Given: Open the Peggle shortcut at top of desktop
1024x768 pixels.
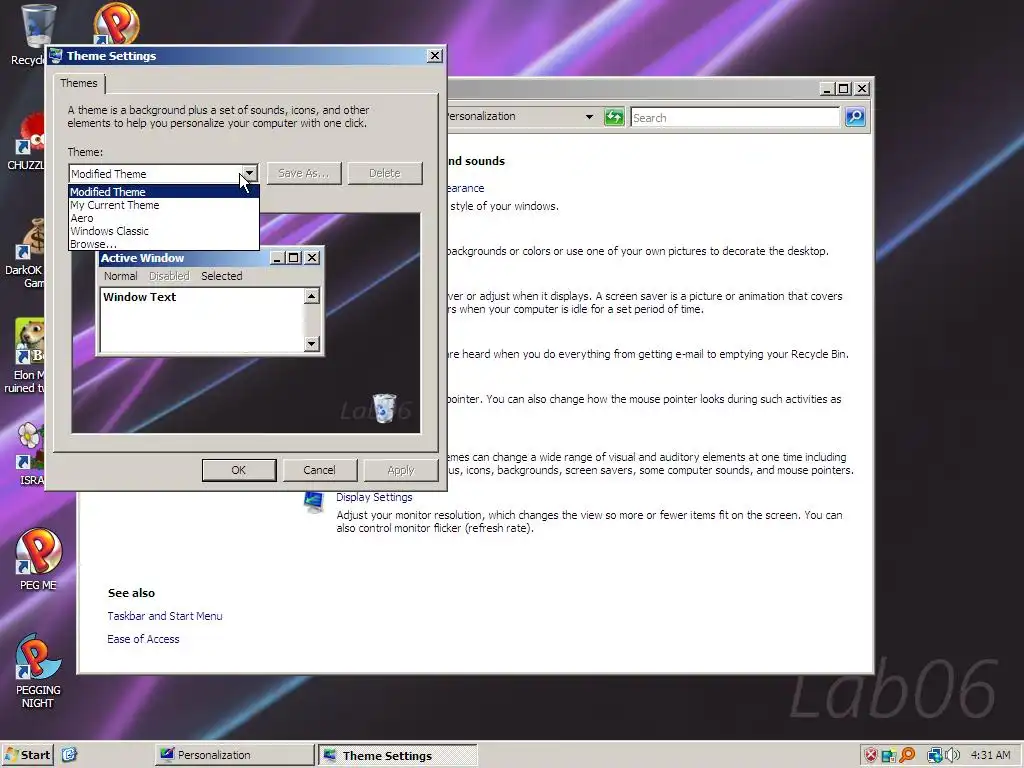Looking at the screenshot, I should [116, 24].
